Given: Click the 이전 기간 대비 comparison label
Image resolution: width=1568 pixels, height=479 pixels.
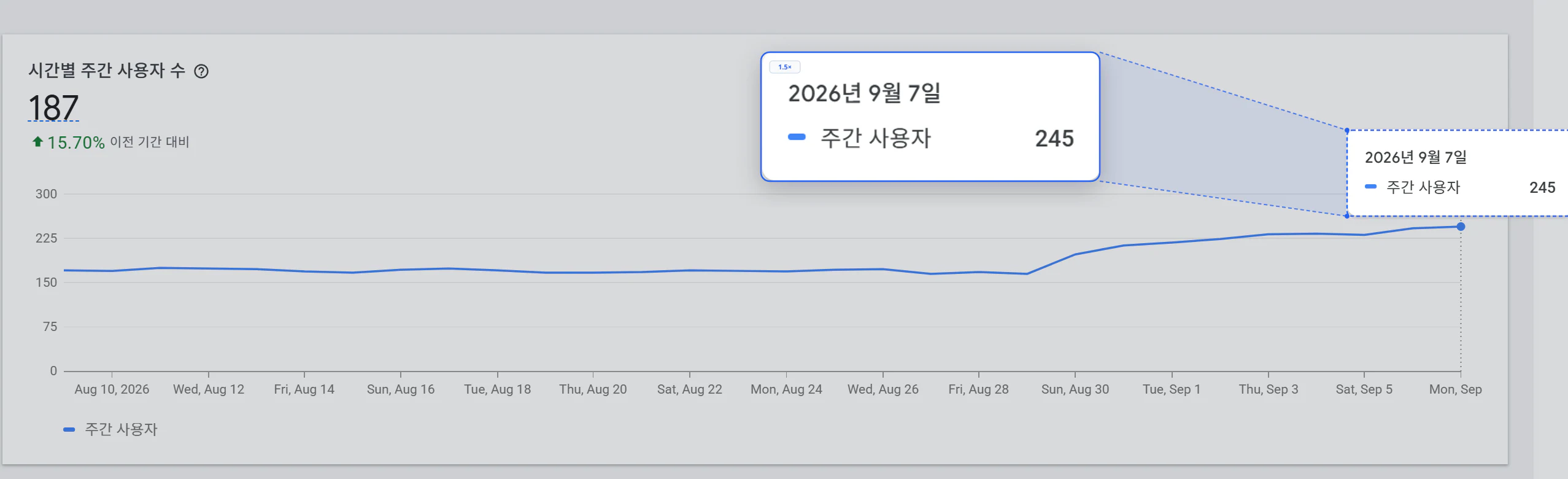Looking at the screenshot, I should [150, 142].
